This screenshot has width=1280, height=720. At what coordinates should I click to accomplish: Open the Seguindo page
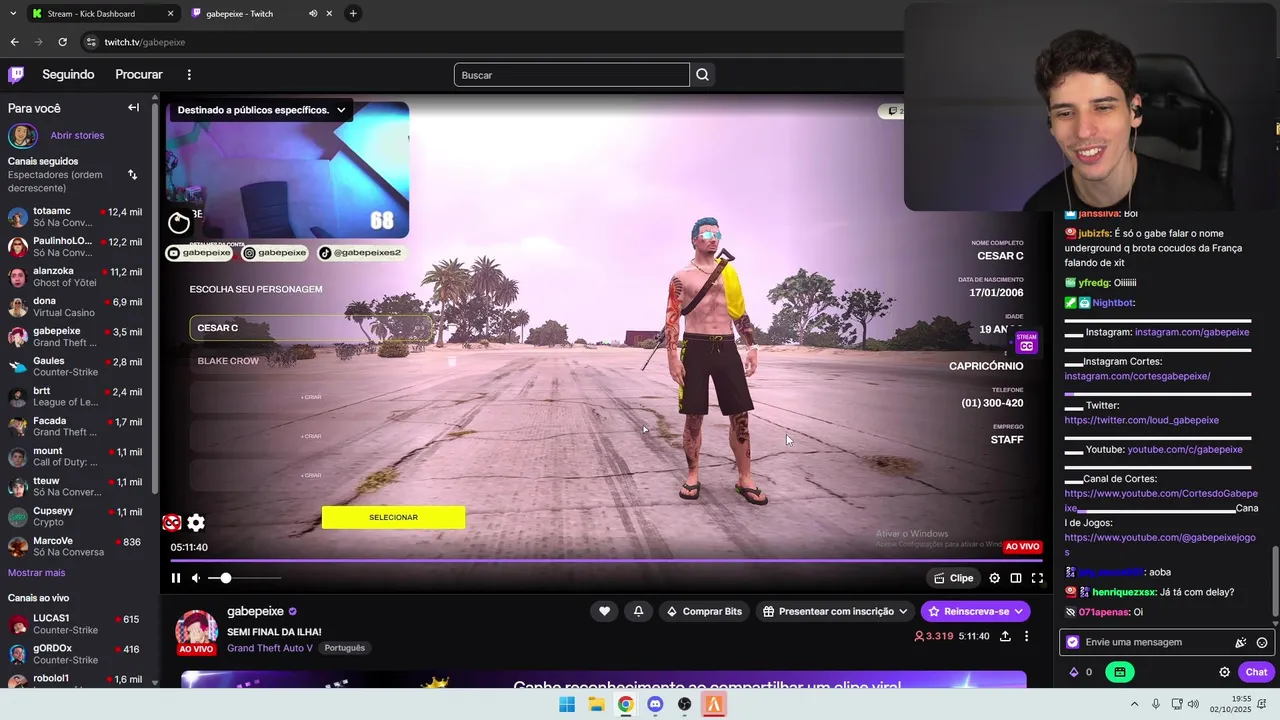click(x=68, y=75)
